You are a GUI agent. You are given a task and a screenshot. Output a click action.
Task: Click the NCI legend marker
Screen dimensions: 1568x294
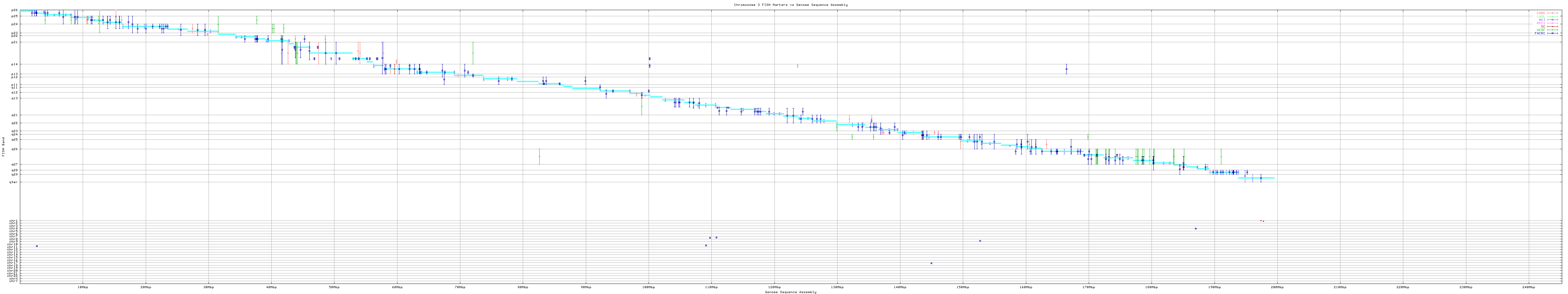point(1553,20)
